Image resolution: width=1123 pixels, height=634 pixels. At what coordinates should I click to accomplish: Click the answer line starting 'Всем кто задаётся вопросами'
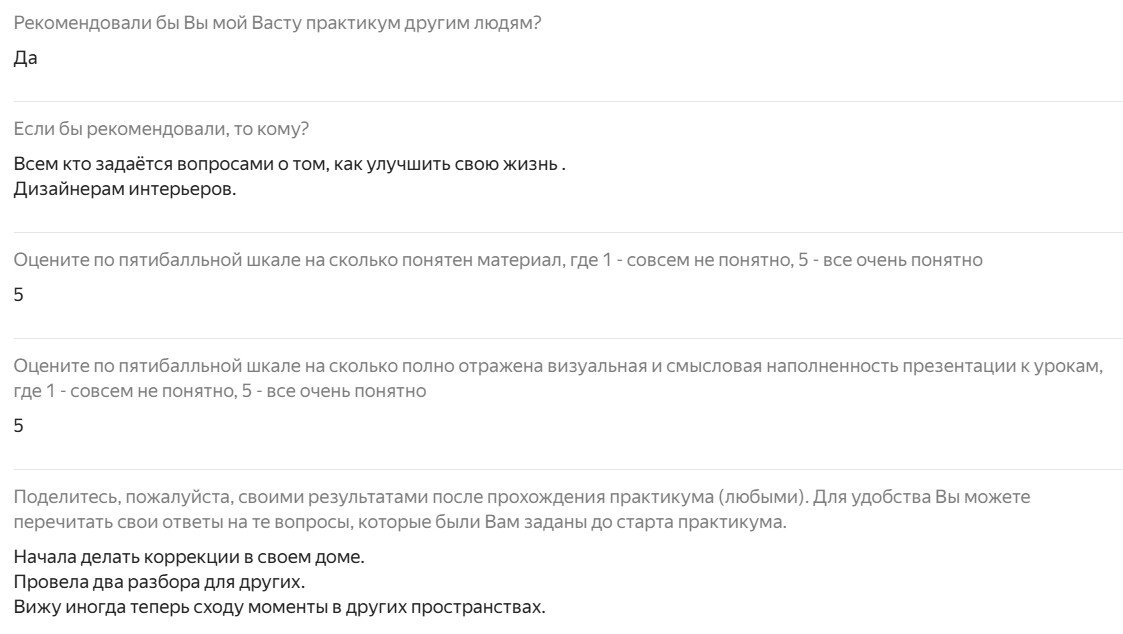(x=290, y=164)
